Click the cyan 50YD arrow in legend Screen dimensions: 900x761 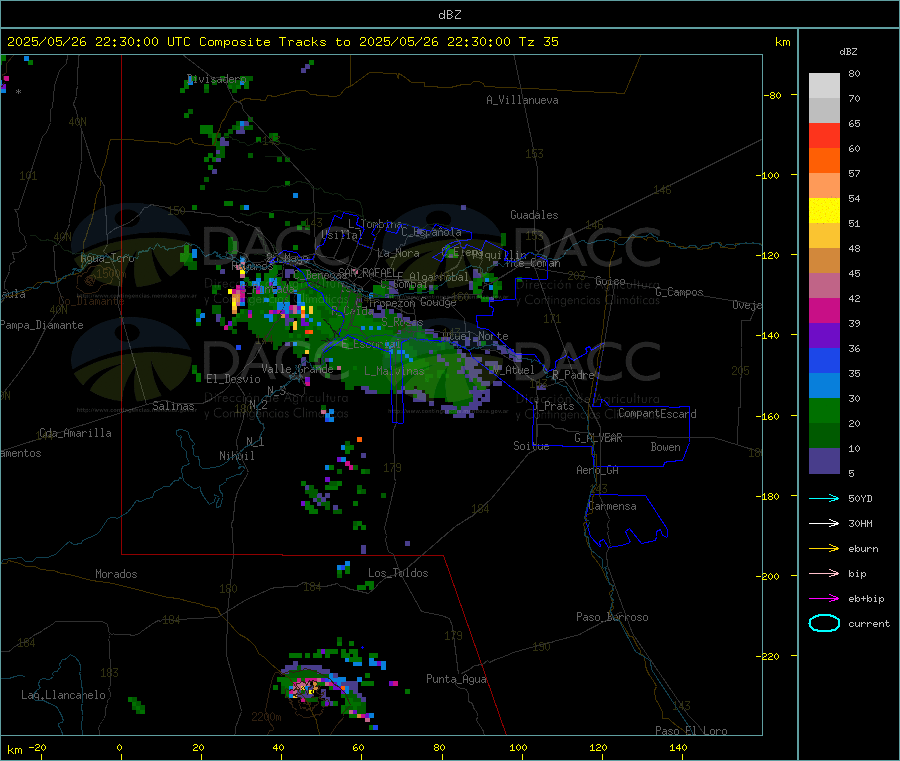(x=824, y=498)
